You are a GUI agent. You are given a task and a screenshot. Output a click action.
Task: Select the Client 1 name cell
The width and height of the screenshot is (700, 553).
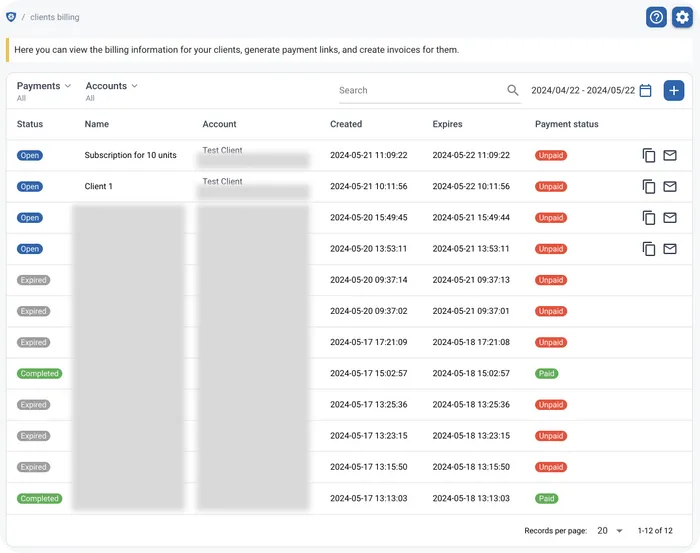pyautogui.click(x=98, y=187)
